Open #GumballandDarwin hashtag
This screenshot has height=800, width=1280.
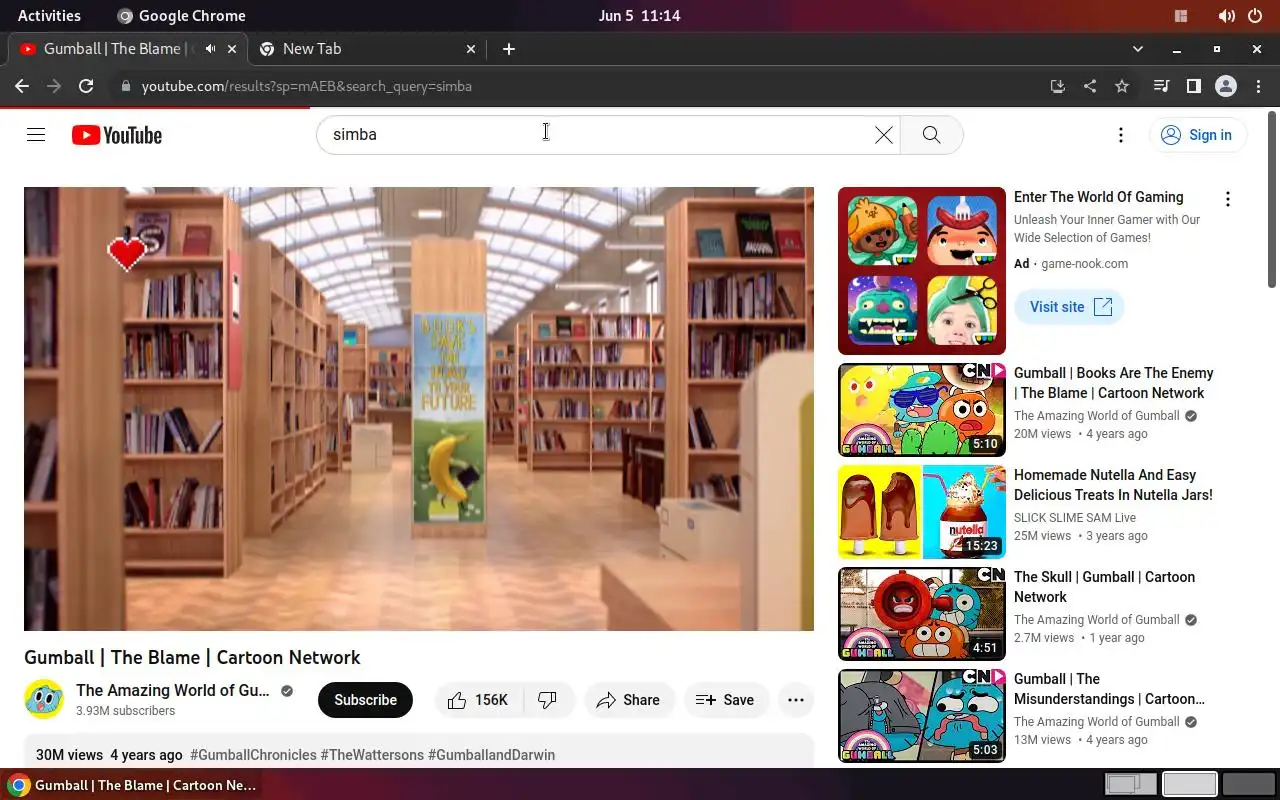coord(491,755)
